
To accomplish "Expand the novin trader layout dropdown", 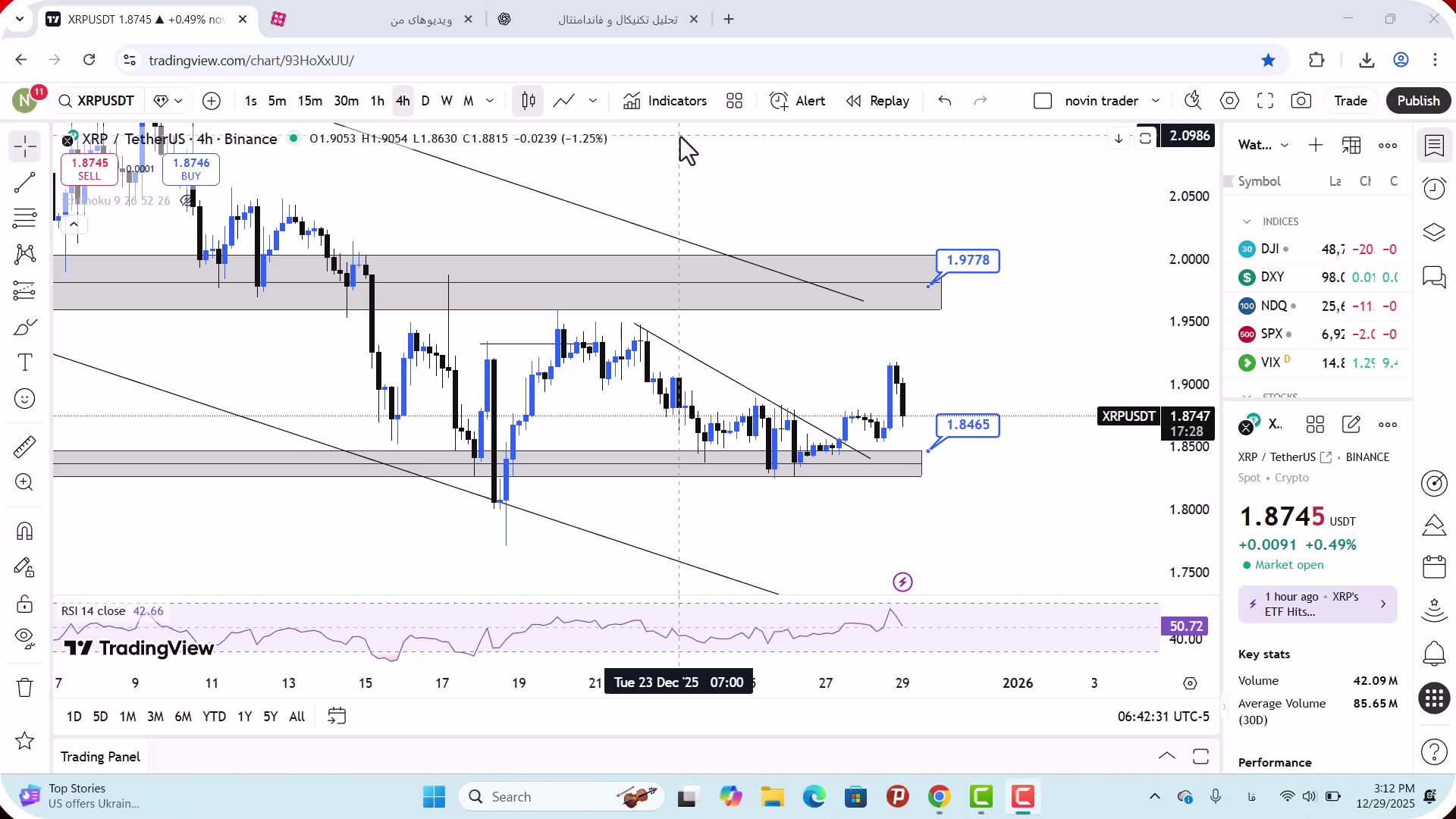I will [x=1156, y=101].
